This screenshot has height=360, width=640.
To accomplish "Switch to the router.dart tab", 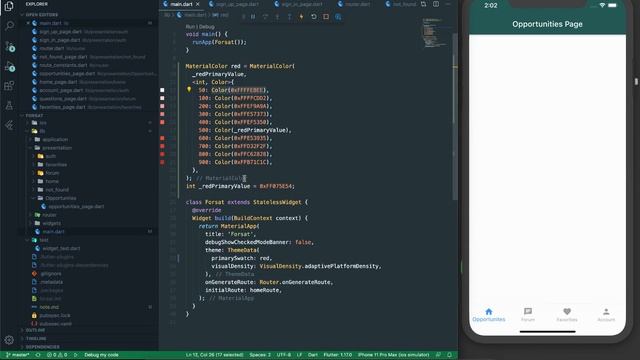I will 354,4.
